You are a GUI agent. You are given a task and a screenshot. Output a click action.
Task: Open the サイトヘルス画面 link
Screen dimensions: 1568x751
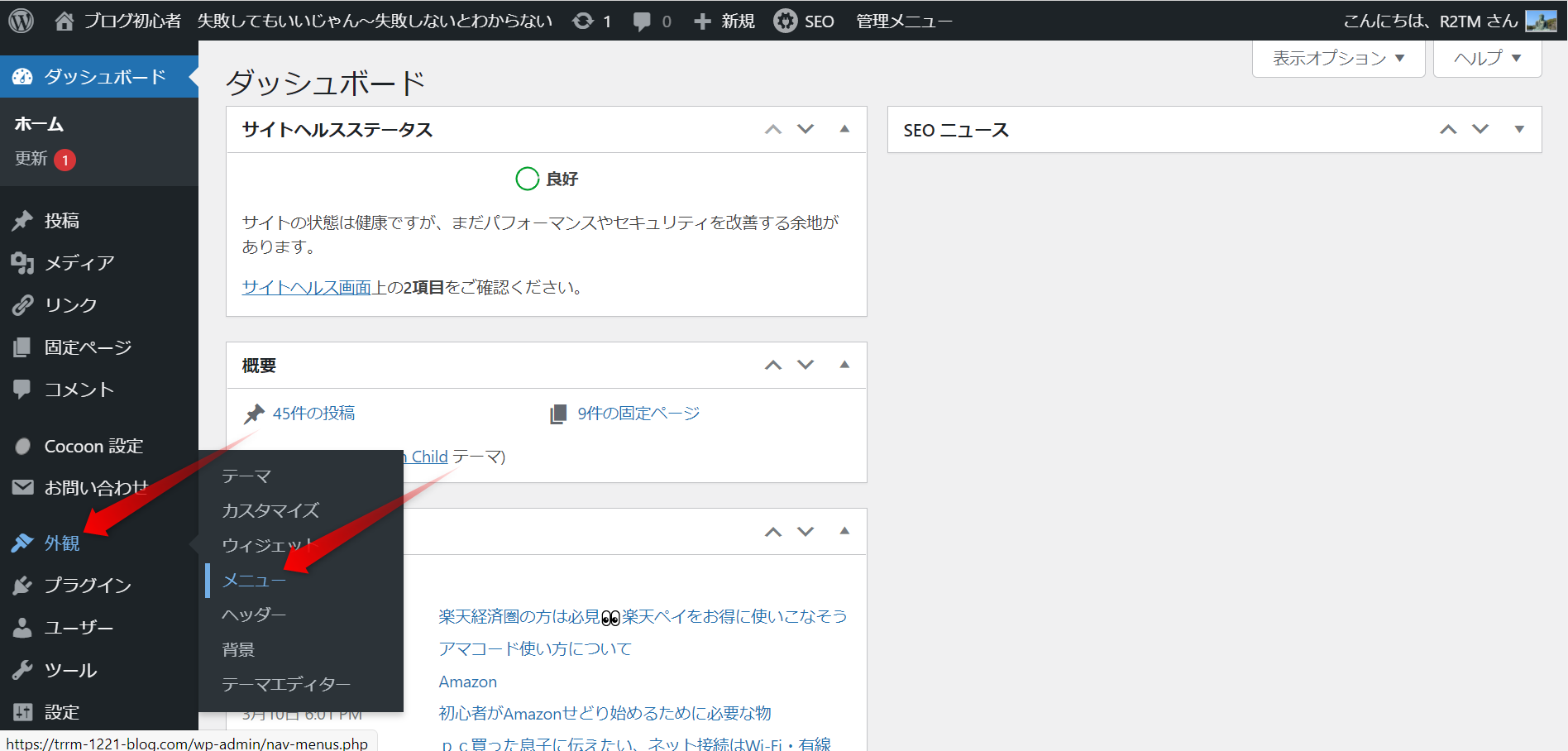point(314,287)
